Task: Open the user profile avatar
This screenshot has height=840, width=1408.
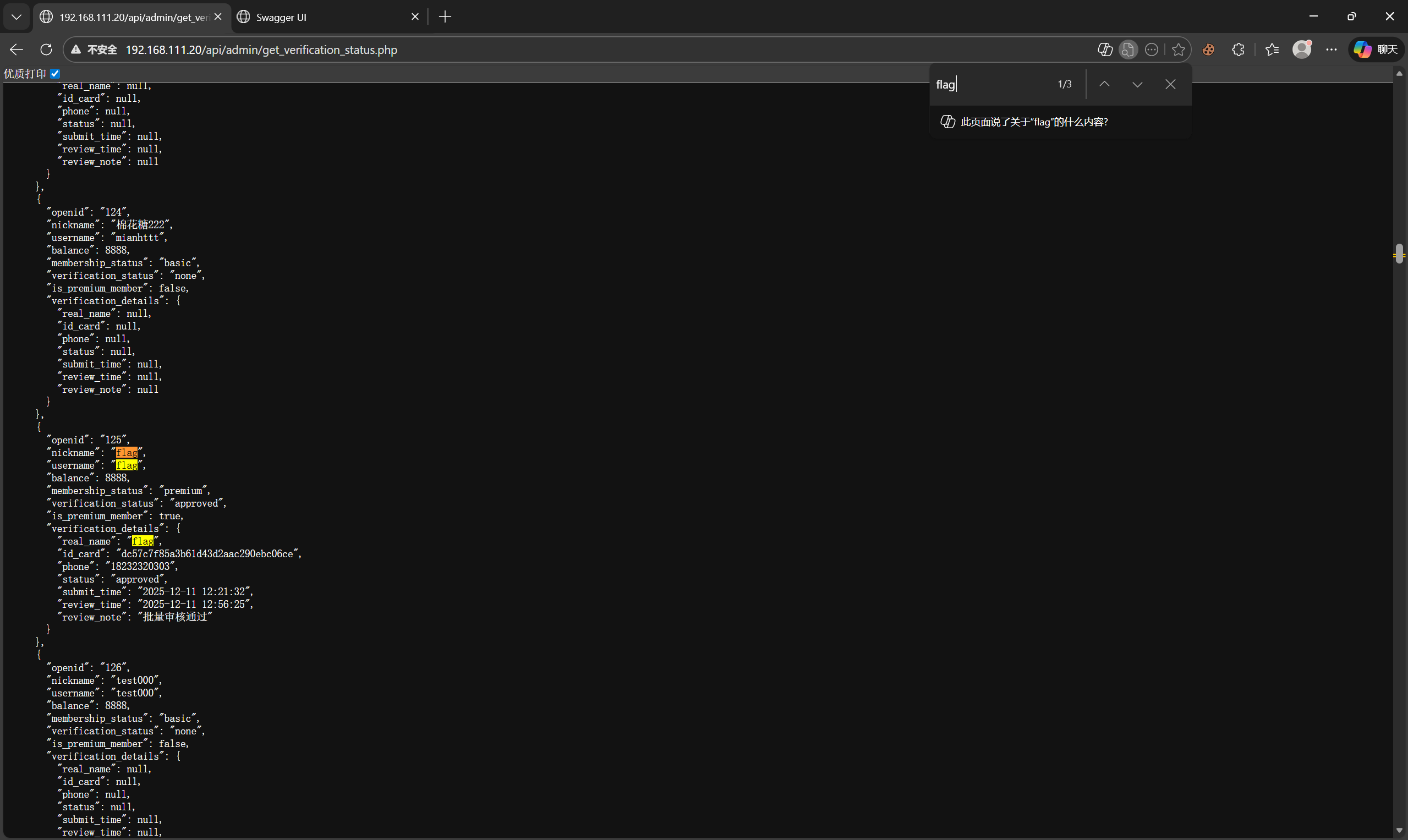Action: click(1302, 50)
